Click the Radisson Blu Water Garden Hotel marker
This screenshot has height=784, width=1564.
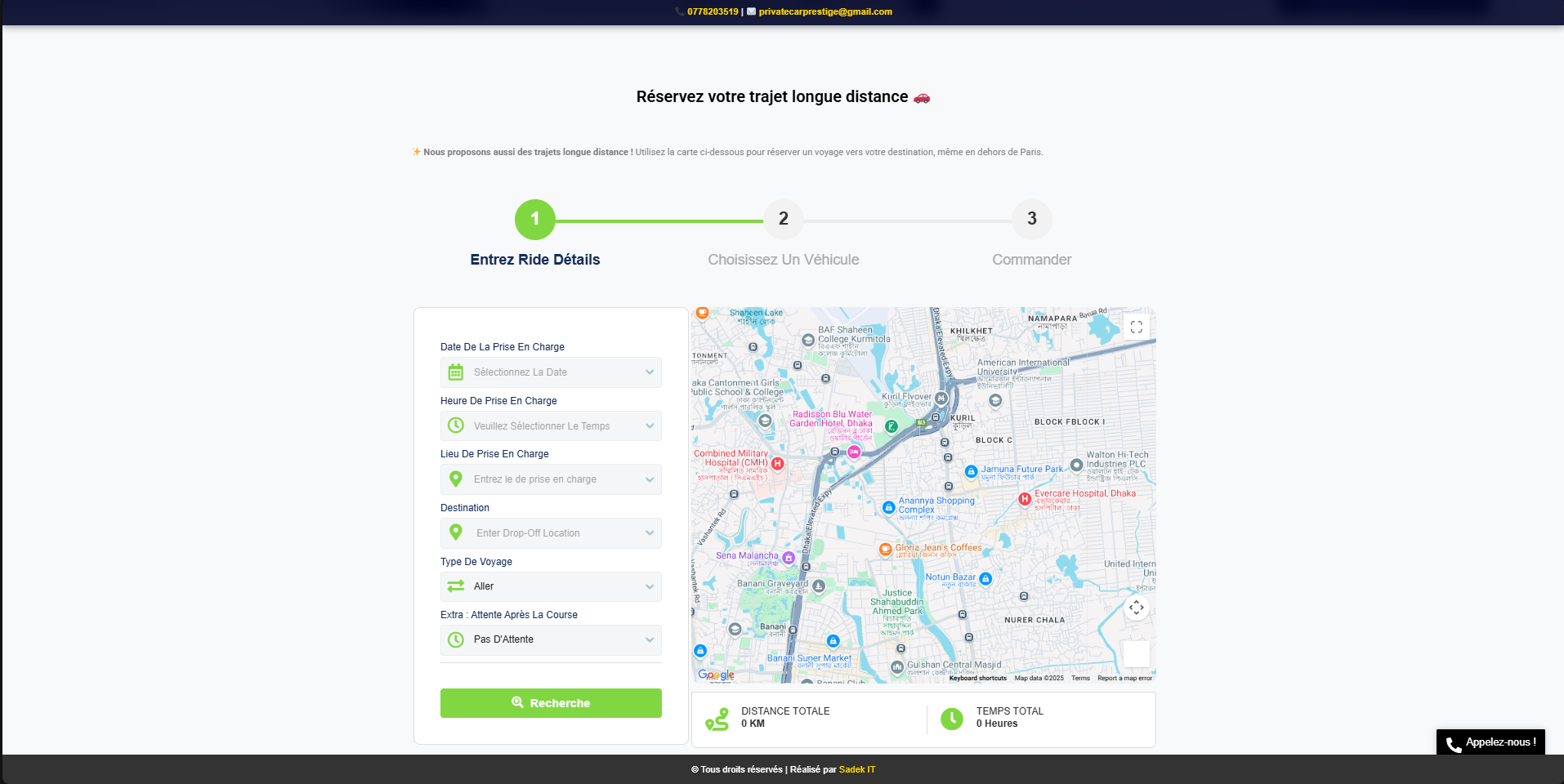(854, 452)
